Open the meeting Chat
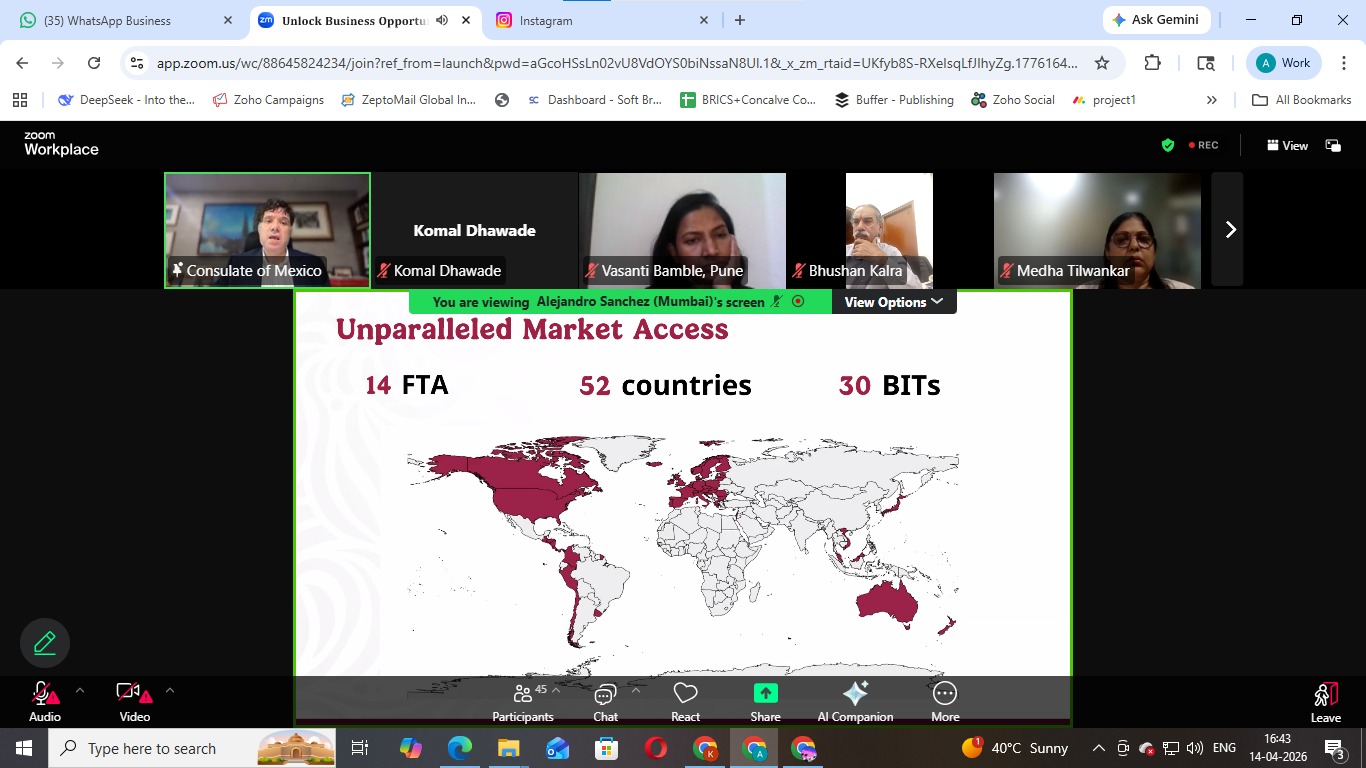Viewport: 1366px width, 768px height. pos(605,700)
